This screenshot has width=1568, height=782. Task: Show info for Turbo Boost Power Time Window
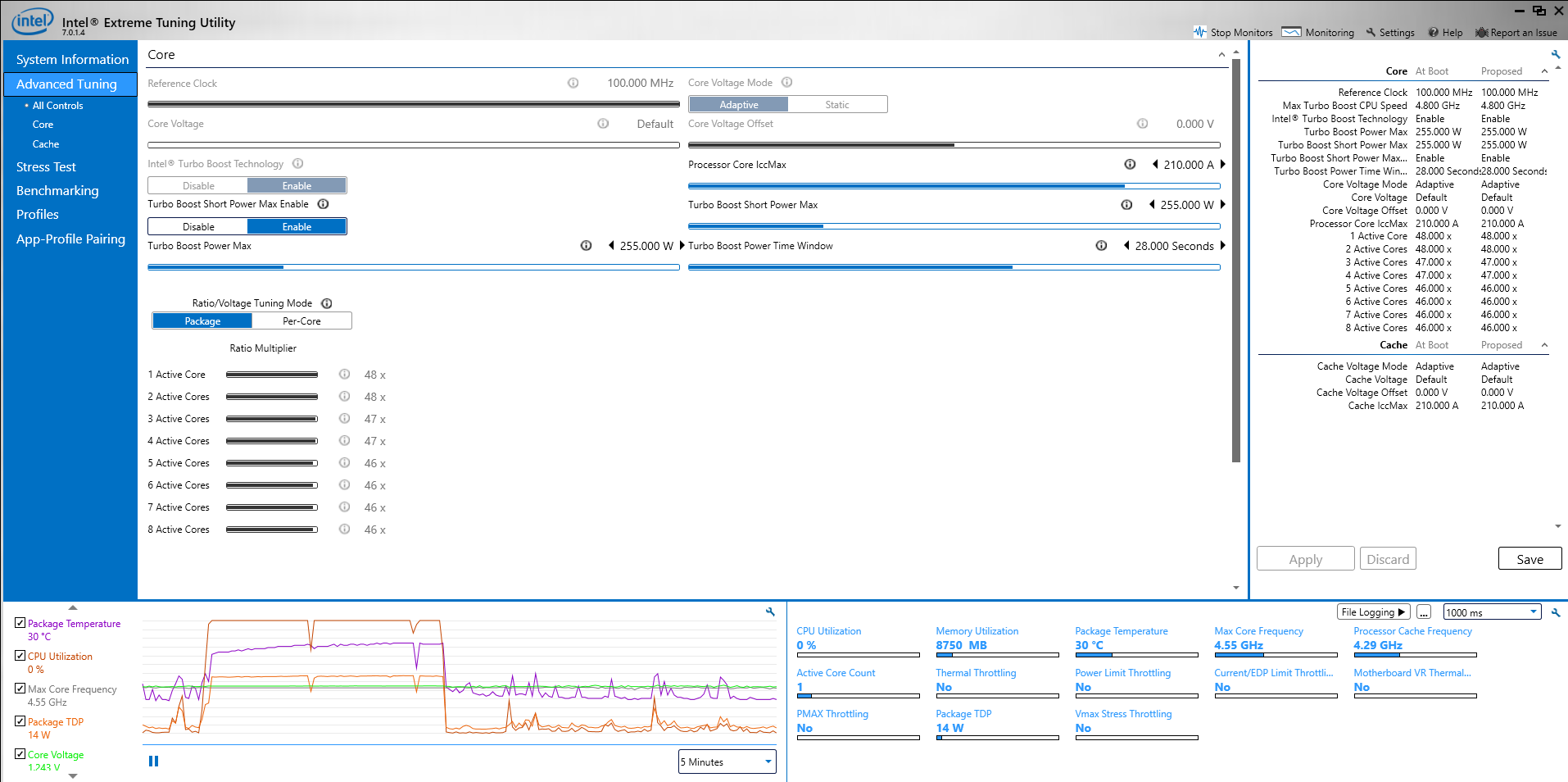coord(1101,246)
